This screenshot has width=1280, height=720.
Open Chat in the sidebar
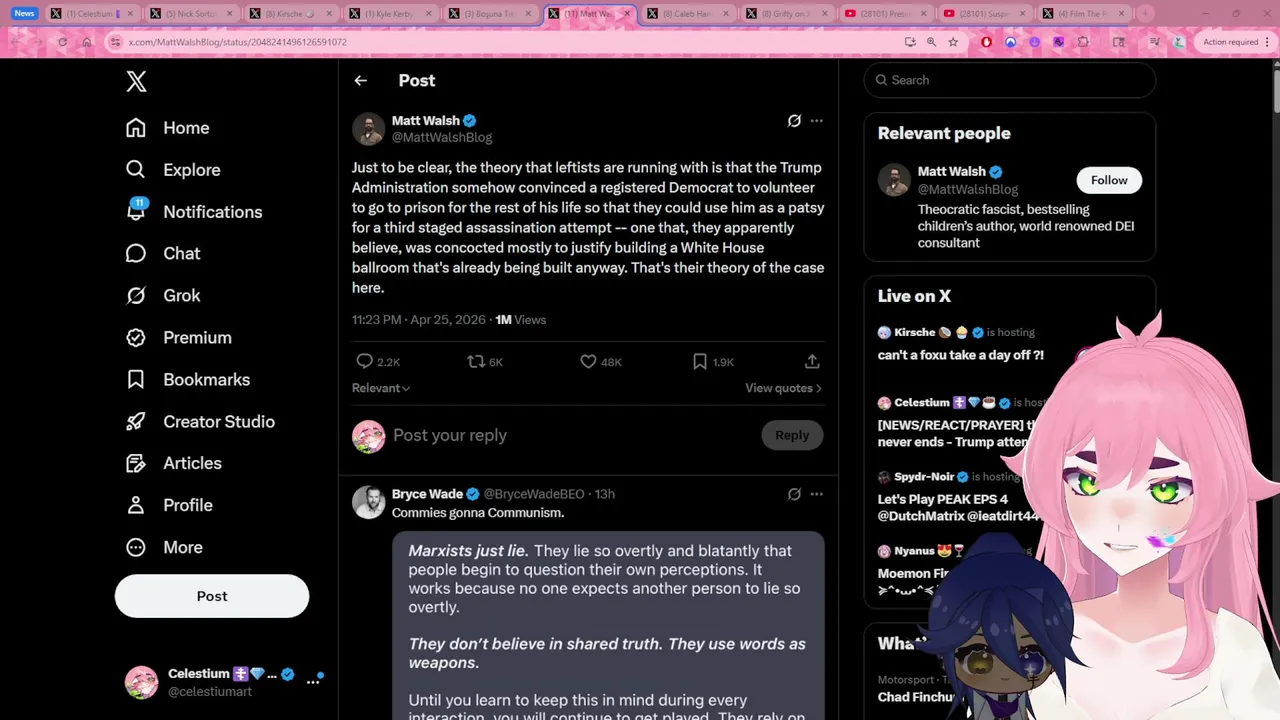[163, 254]
